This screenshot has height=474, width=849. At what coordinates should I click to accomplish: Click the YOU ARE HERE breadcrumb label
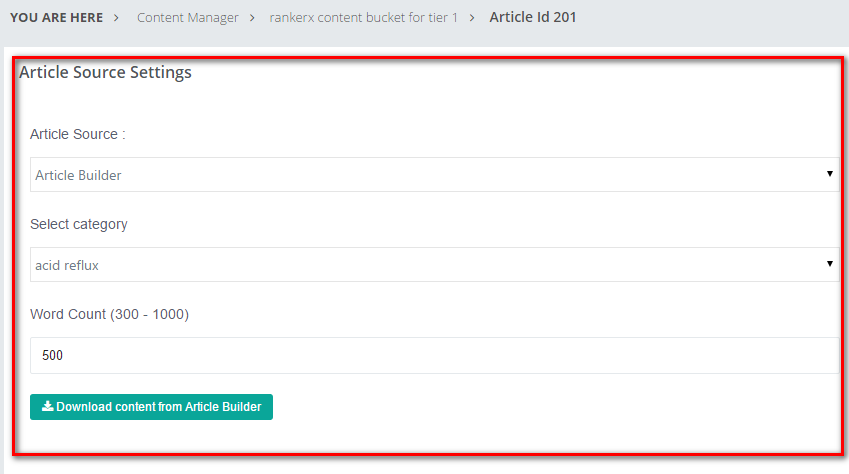click(x=56, y=17)
